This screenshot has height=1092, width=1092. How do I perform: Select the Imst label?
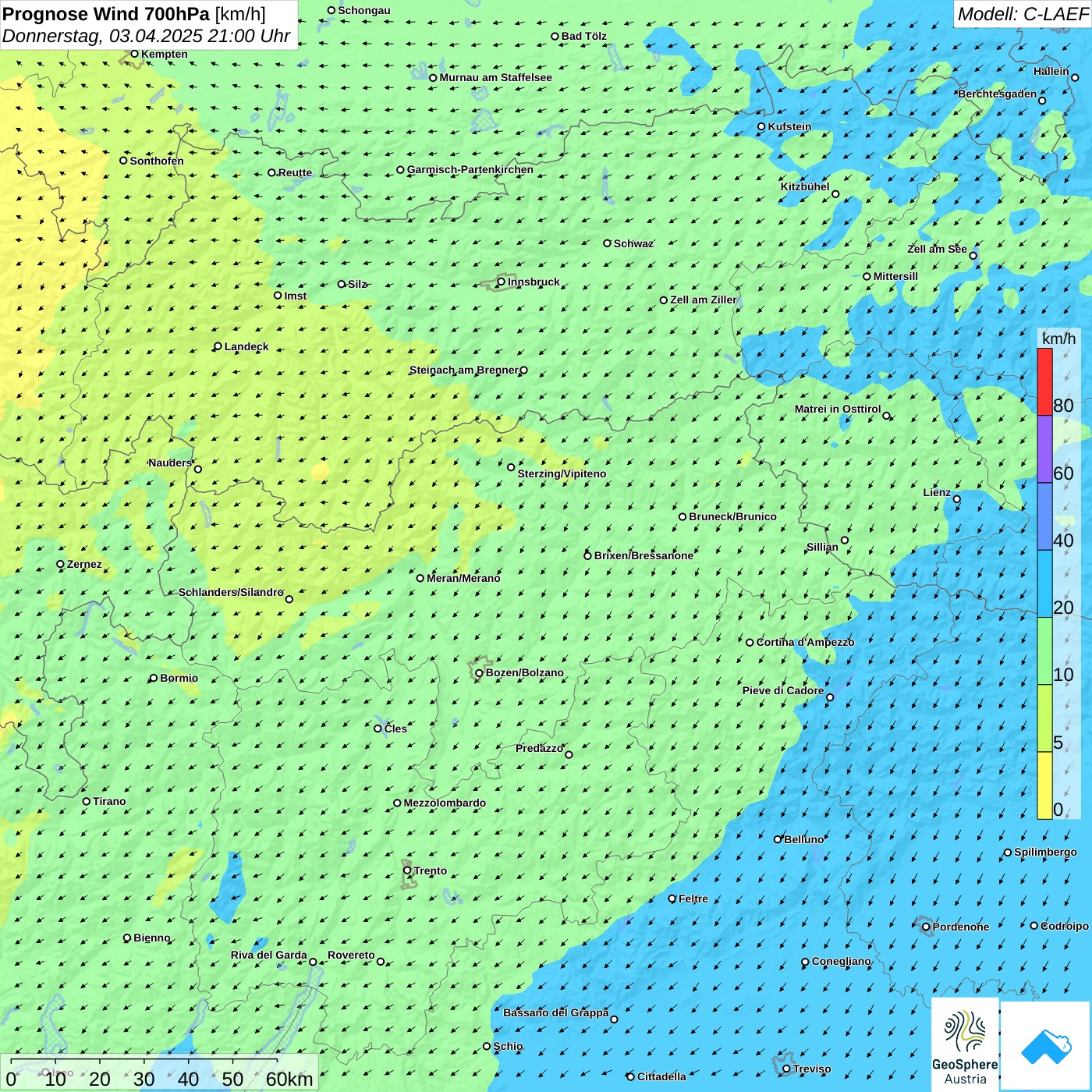pyautogui.click(x=296, y=296)
